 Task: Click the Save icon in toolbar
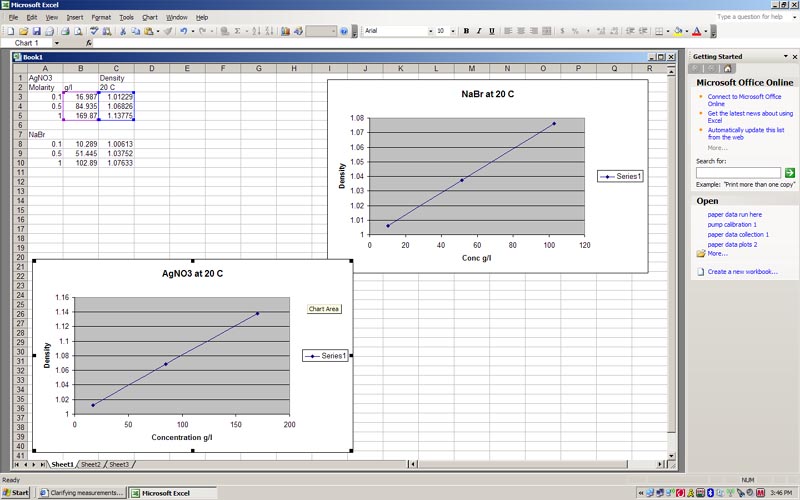(37, 31)
